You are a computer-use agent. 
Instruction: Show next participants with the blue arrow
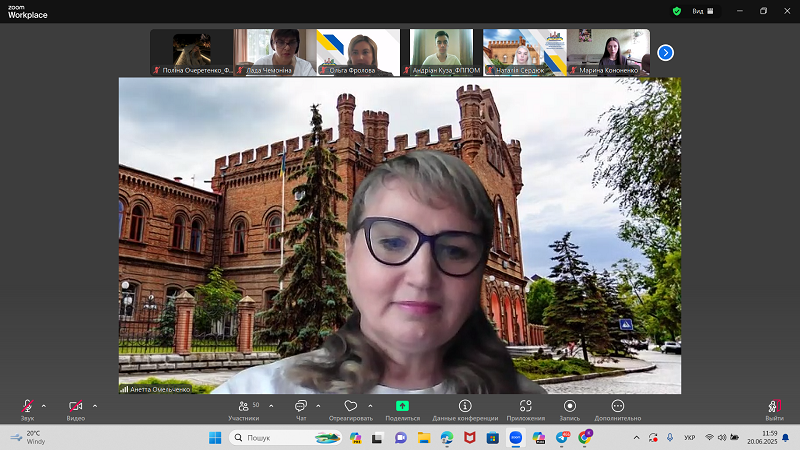665,53
